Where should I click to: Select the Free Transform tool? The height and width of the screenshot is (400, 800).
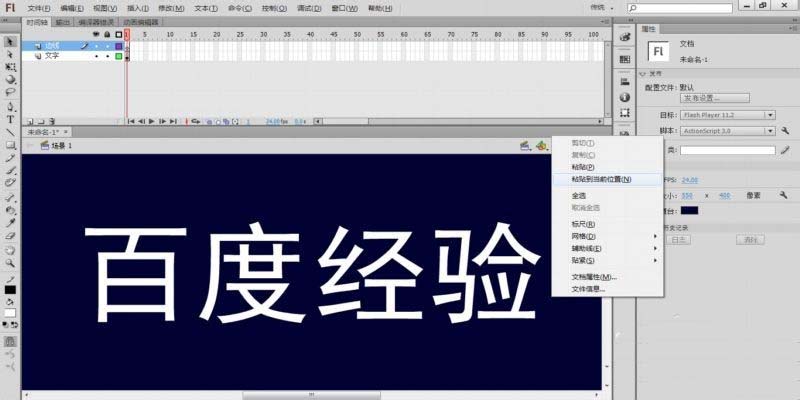(x=10, y=67)
